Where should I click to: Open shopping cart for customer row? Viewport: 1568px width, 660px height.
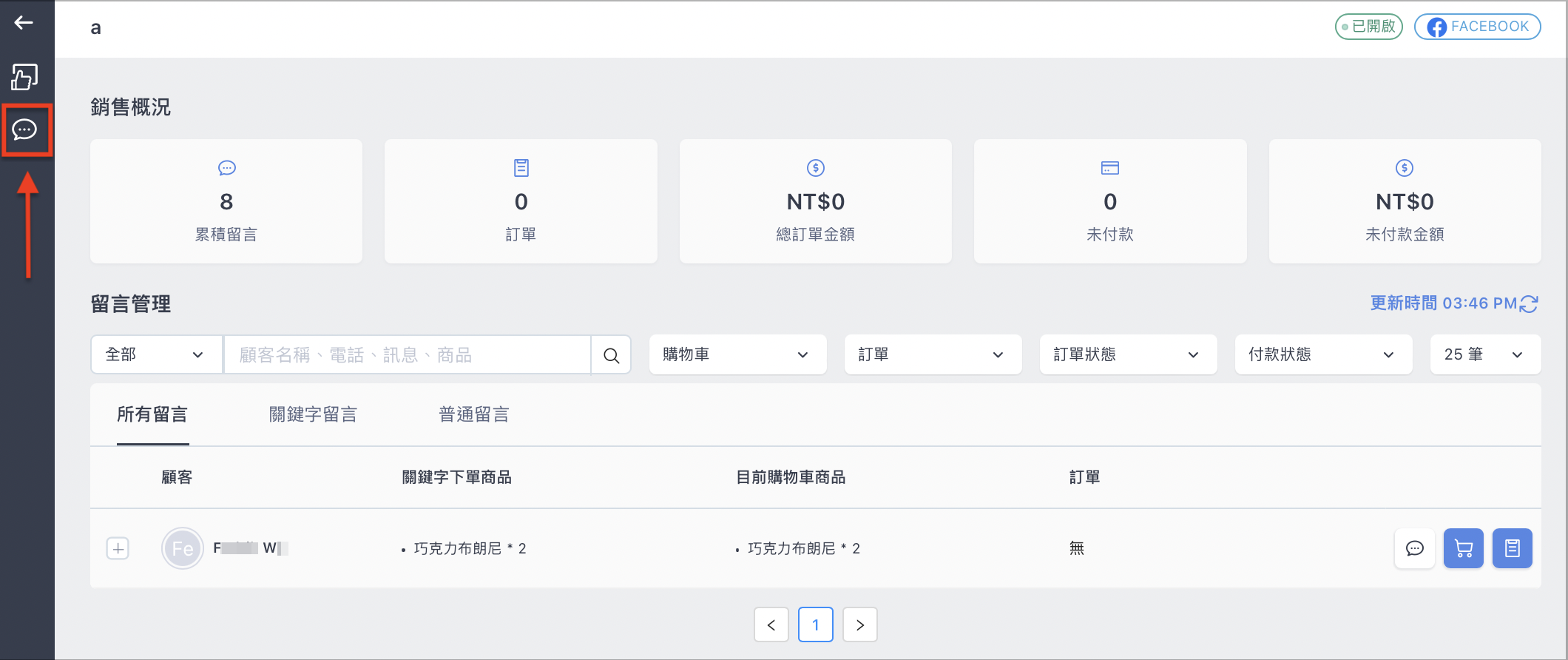(1464, 548)
